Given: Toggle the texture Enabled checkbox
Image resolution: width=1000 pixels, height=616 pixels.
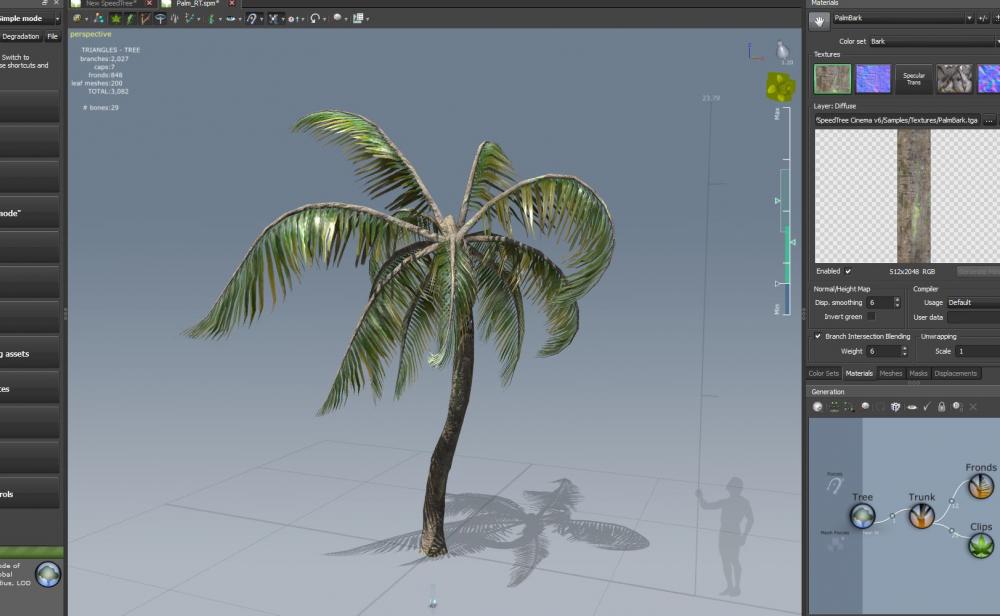Looking at the screenshot, I should pyautogui.click(x=848, y=271).
